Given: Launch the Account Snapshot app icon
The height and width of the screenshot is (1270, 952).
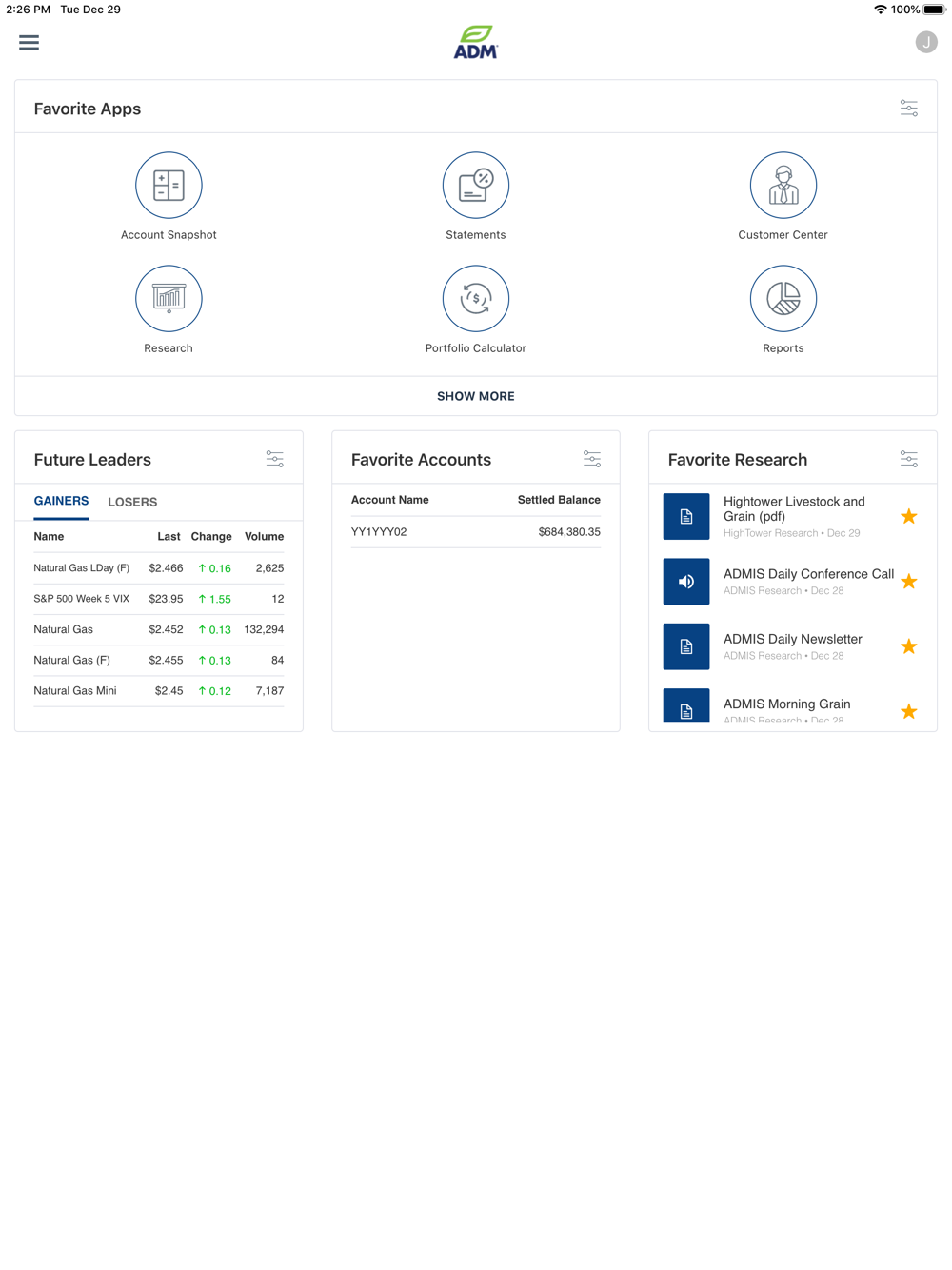Looking at the screenshot, I should [169, 186].
